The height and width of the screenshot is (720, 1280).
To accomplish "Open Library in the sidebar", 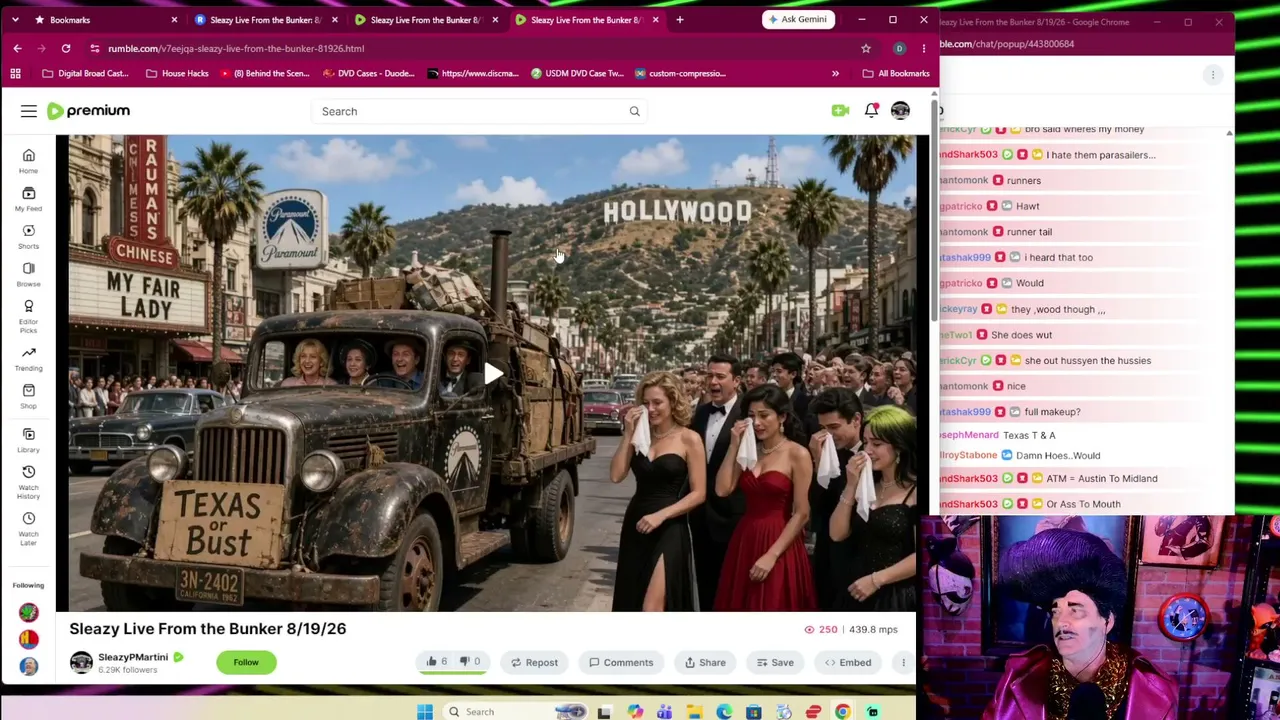I will [x=29, y=440].
